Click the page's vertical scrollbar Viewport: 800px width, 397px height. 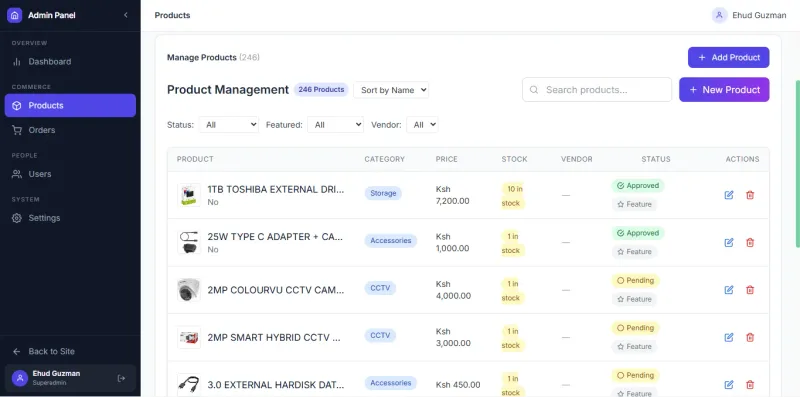797,163
